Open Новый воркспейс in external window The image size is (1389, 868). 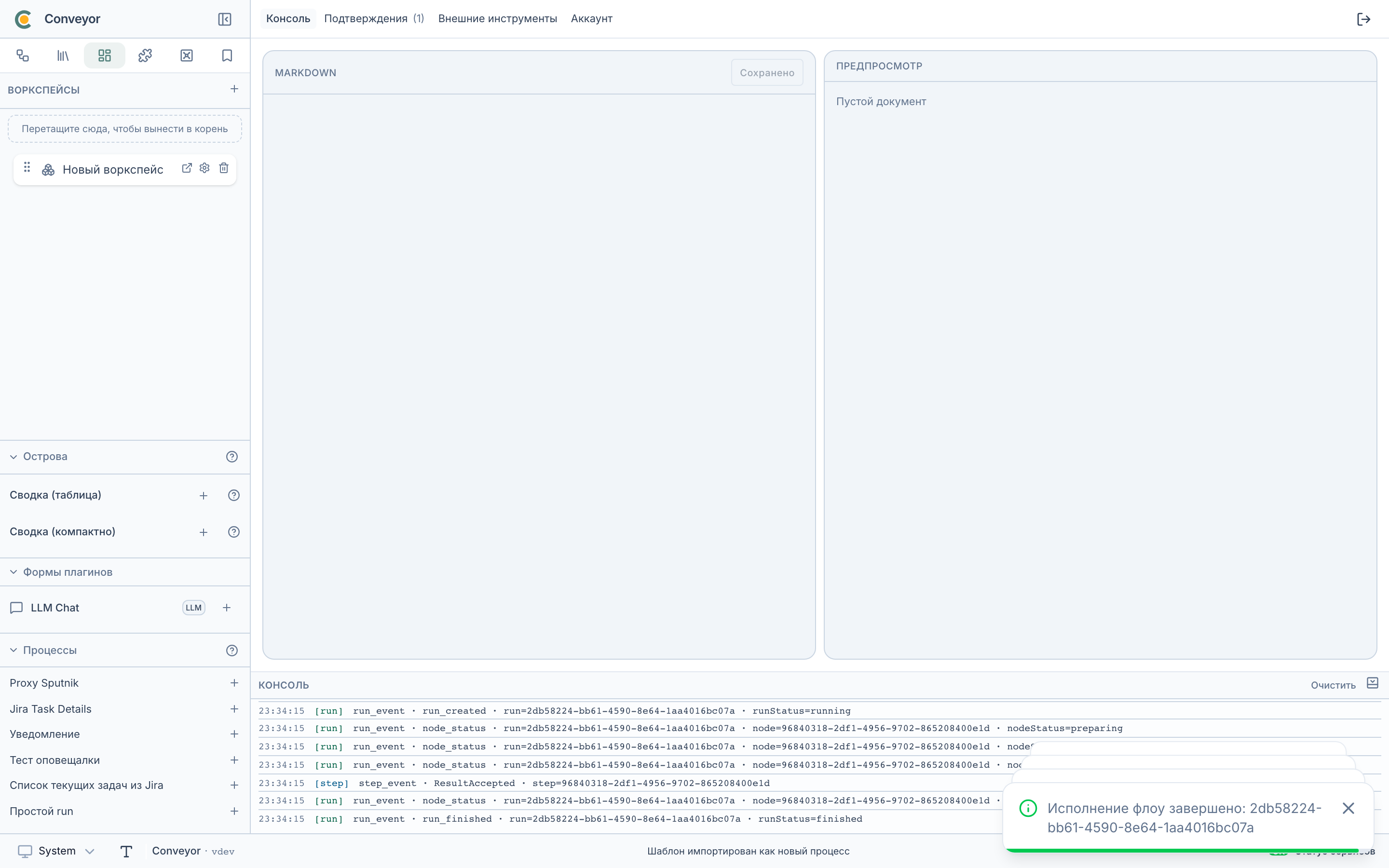tap(187, 168)
